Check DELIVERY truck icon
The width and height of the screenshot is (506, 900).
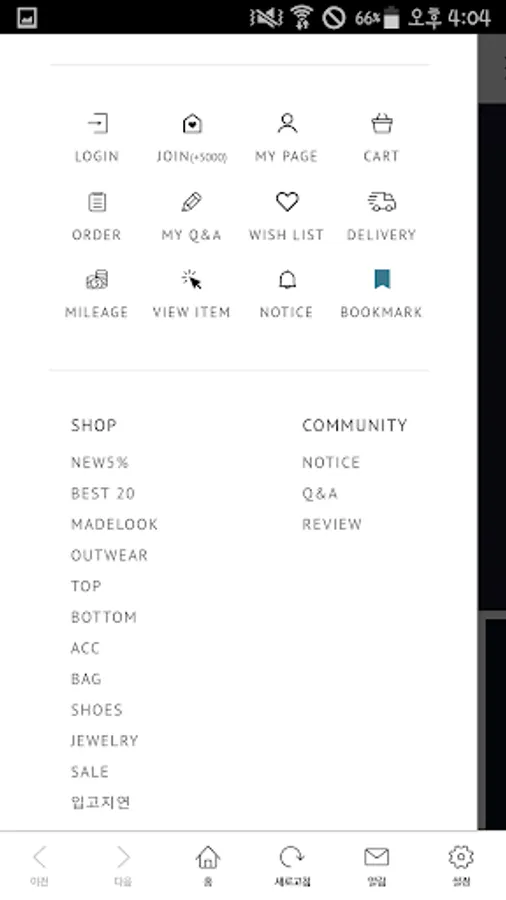(382, 202)
